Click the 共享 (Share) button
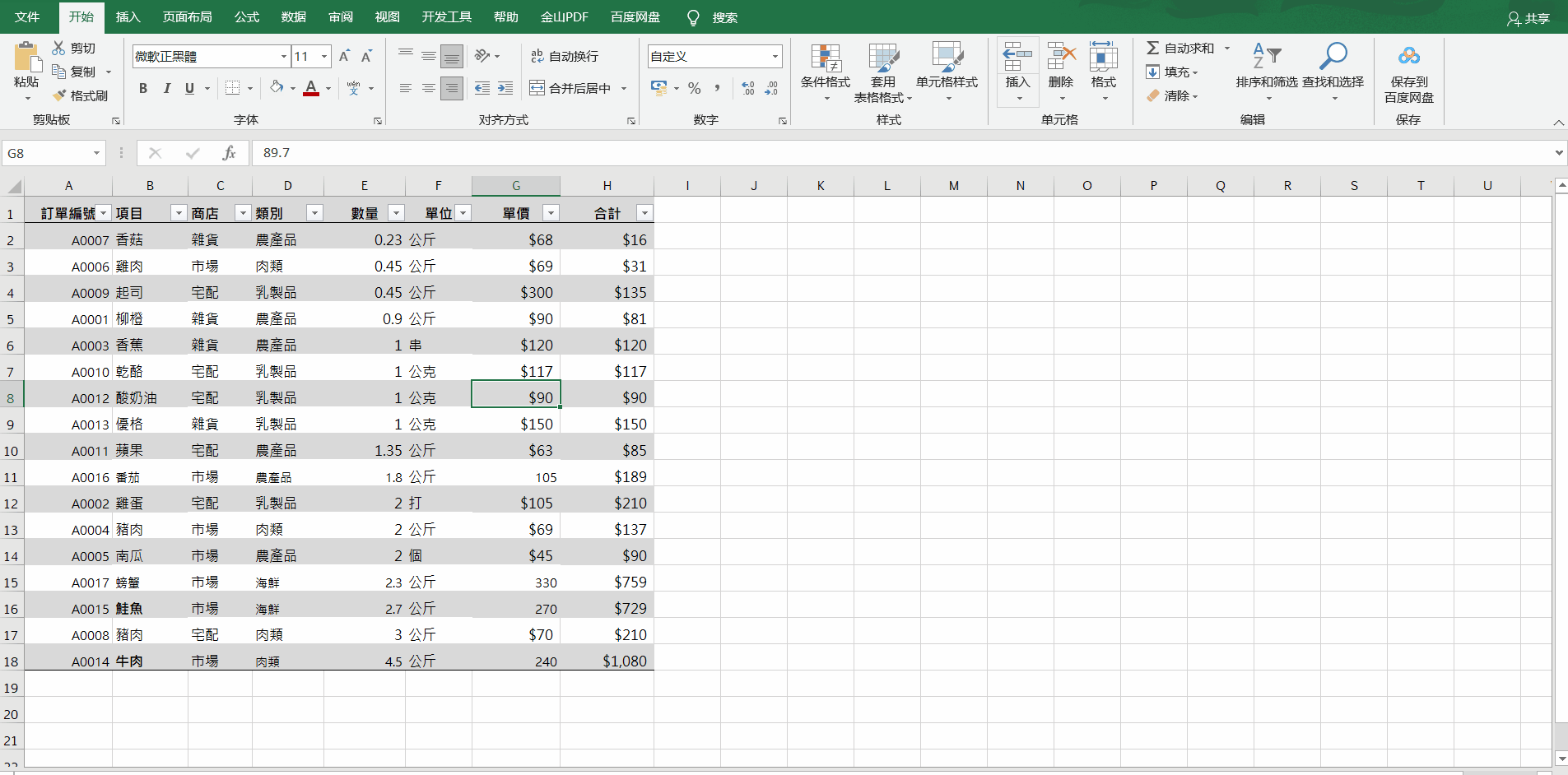1568x775 pixels. click(1528, 18)
